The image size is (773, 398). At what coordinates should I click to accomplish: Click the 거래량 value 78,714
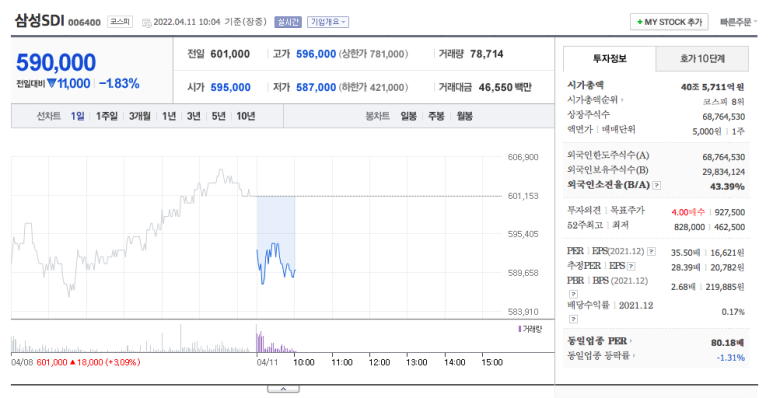pyautogui.click(x=487, y=54)
